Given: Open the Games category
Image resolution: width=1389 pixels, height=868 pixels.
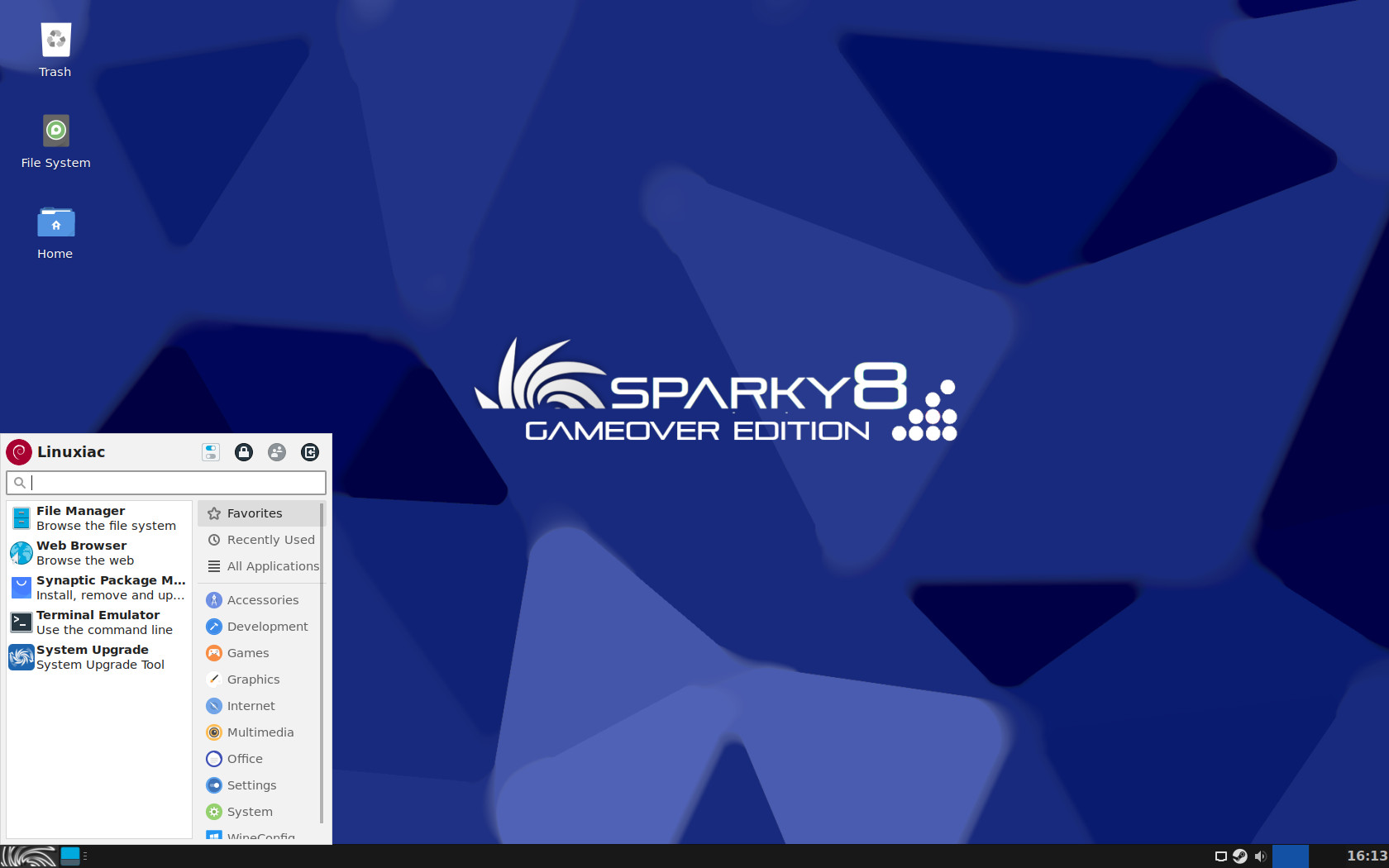Looking at the screenshot, I should (x=260, y=653).
